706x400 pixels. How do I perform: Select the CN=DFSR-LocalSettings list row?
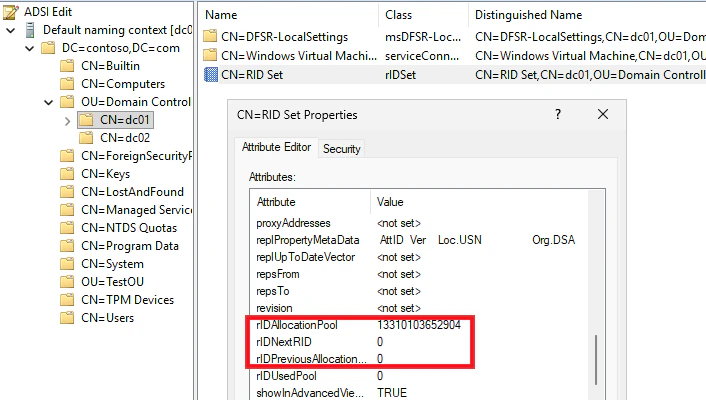[453, 36]
